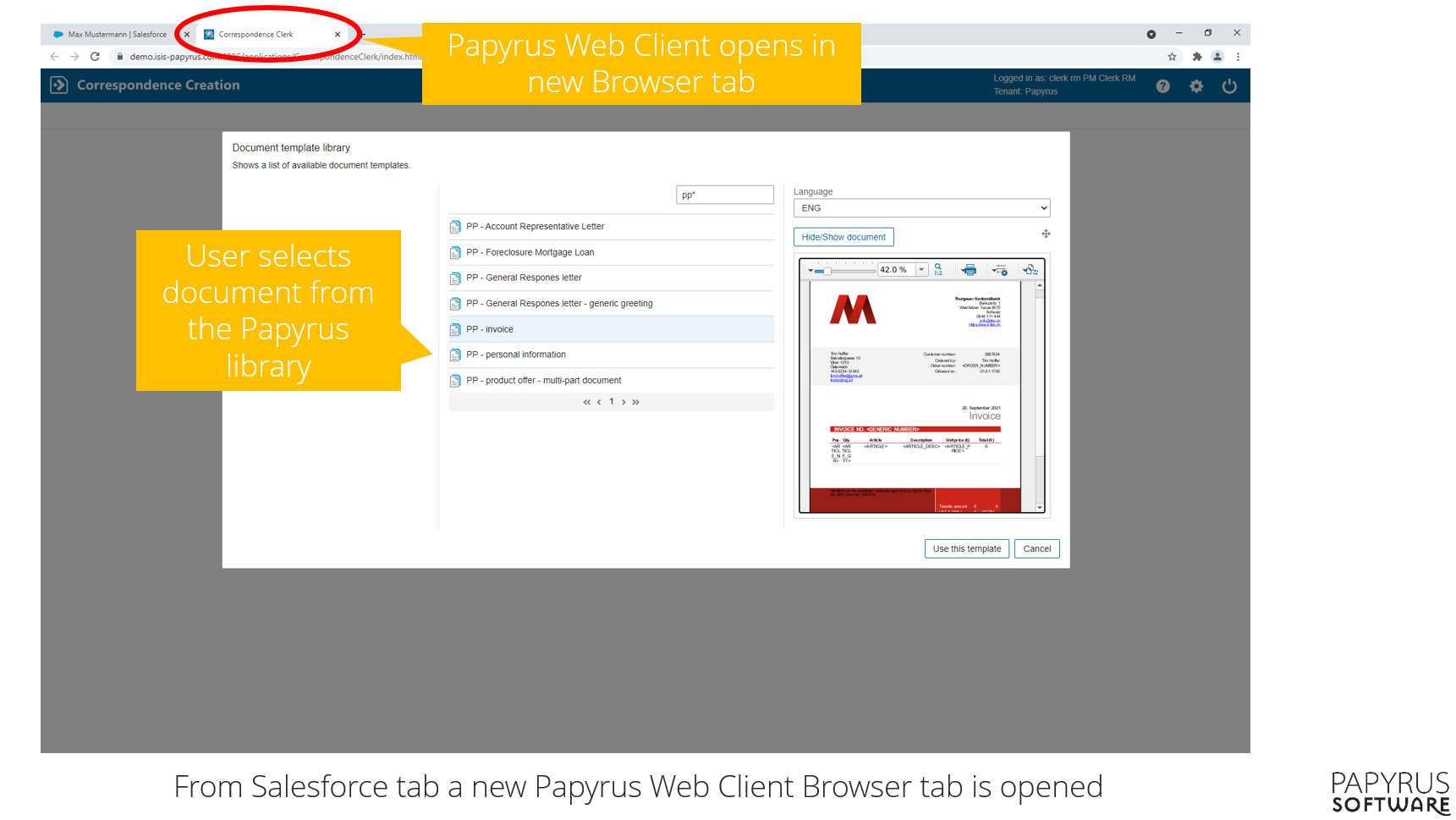Viewport: 1456px width, 820px height.
Task: Click the Correspondence Creation app logo icon
Action: coord(58,85)
